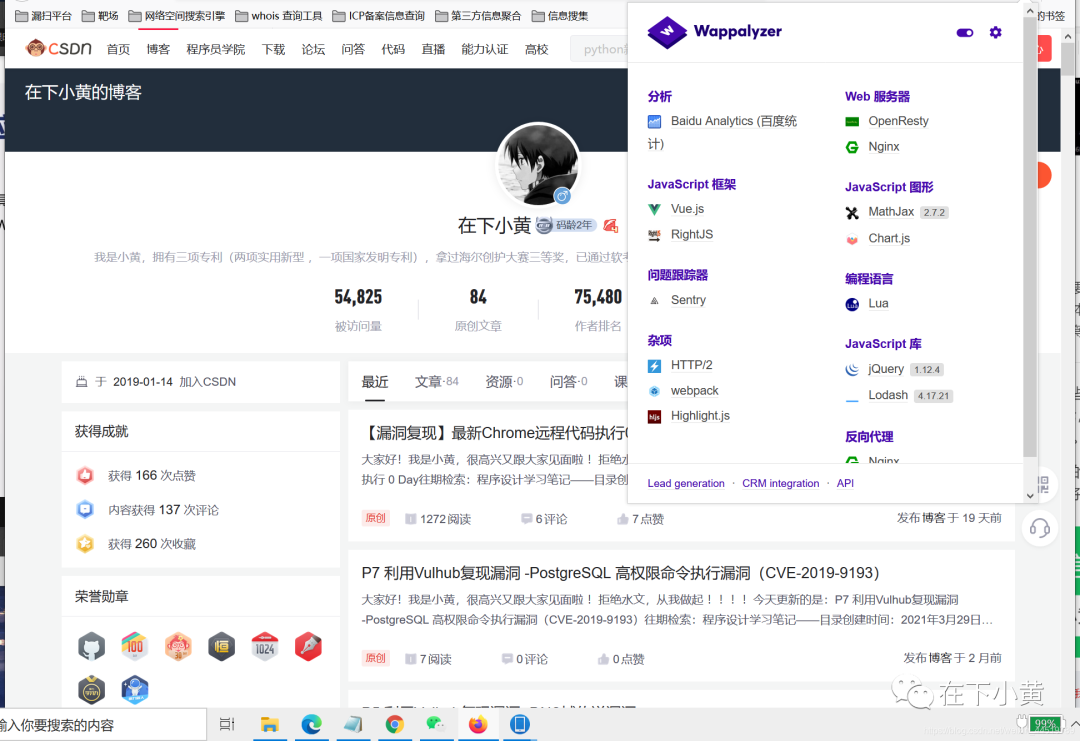Open the 下载 navigation item
The height and width of the screenshot is (741, 1080).
click(x=273, y=49)
